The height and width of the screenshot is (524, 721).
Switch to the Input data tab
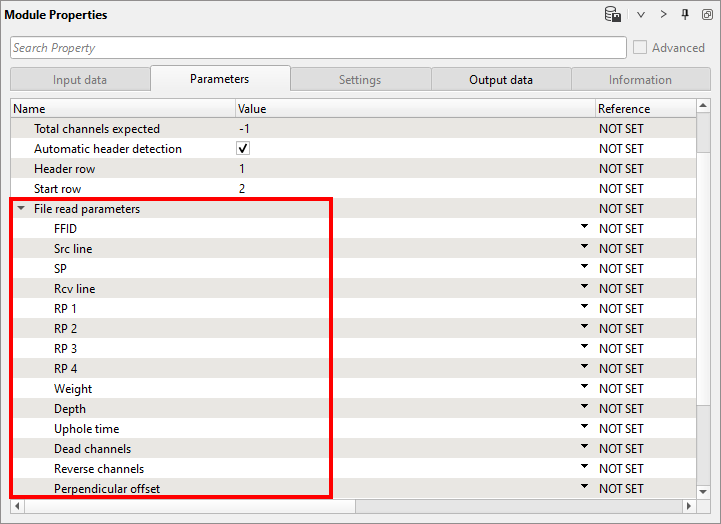[x=80, y=80]
